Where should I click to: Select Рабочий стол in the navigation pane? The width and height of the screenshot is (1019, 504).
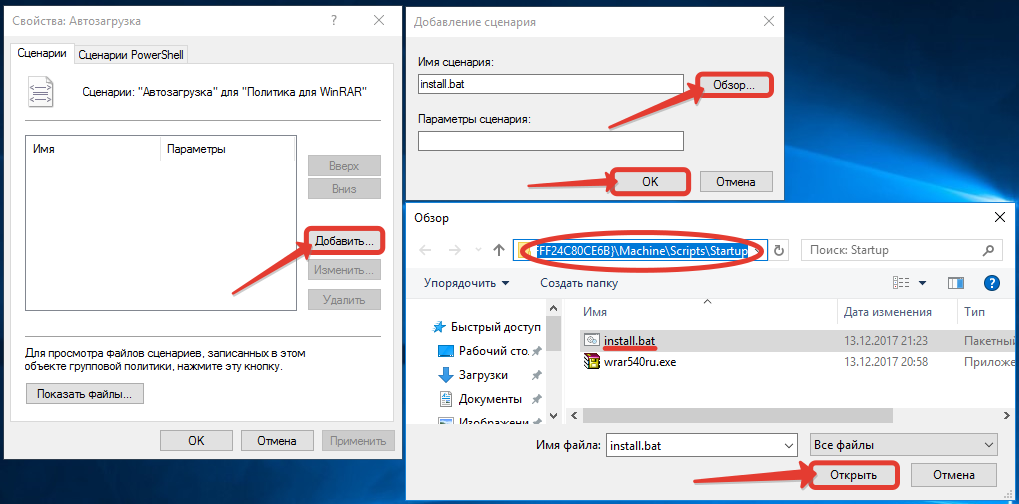pyautogui.click(x=493, y=351)
